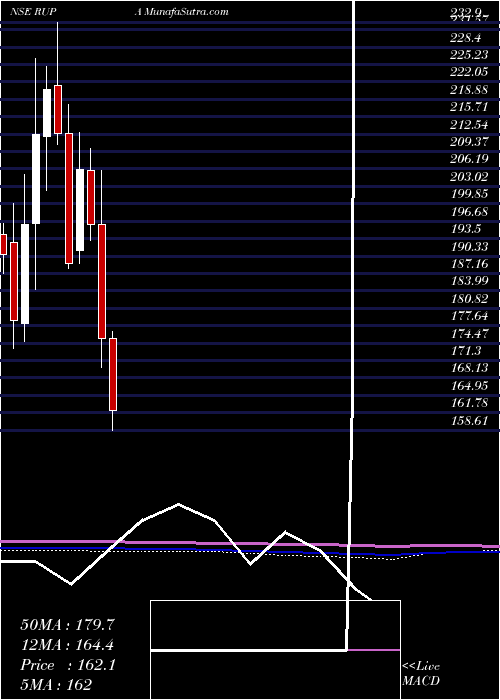Select the 218.88 price level label

pyautogui.click(x=470, y=90)
